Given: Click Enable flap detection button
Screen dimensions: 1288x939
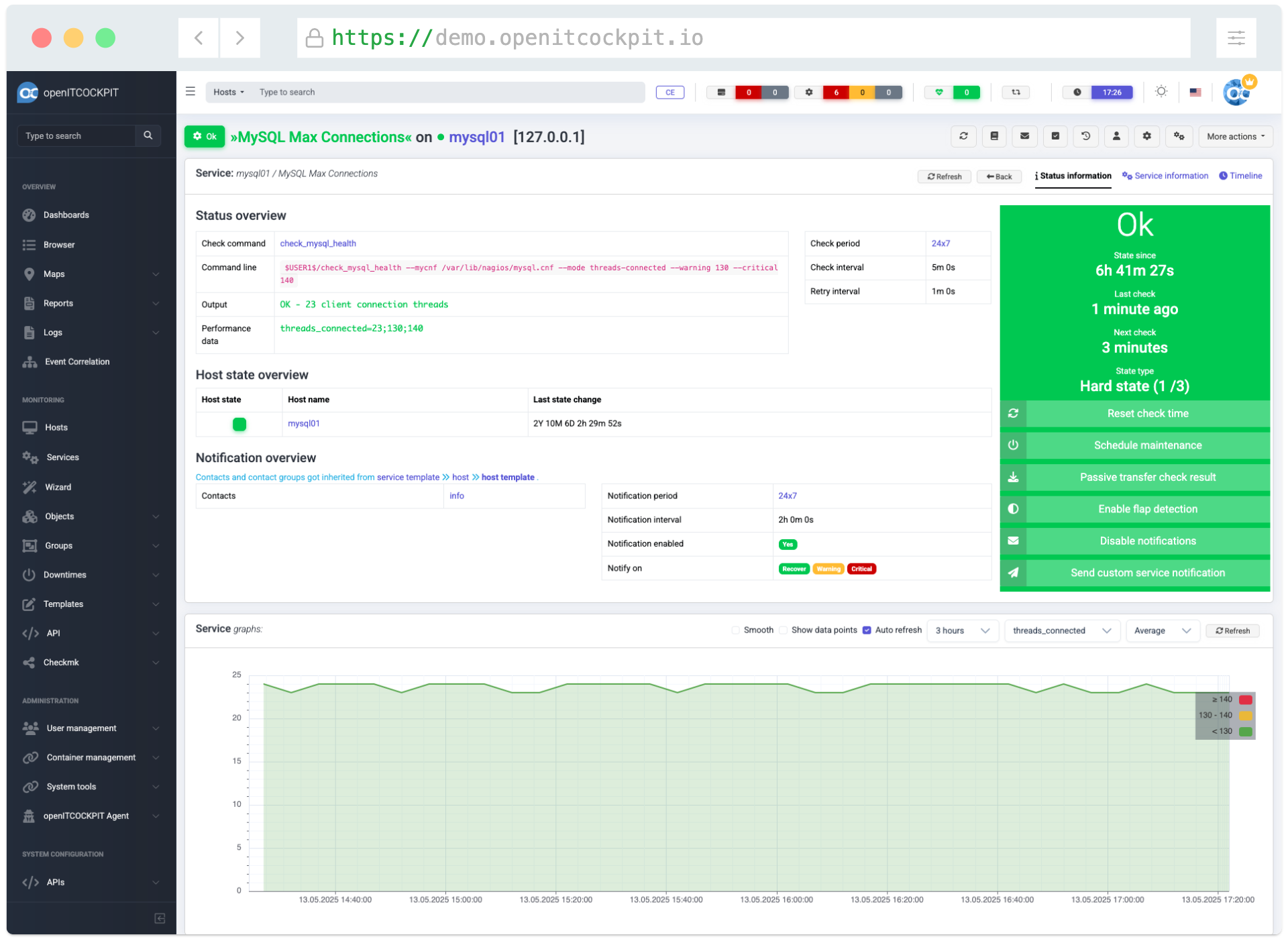Looking at the screenshot, I should tap(1135, 509).
